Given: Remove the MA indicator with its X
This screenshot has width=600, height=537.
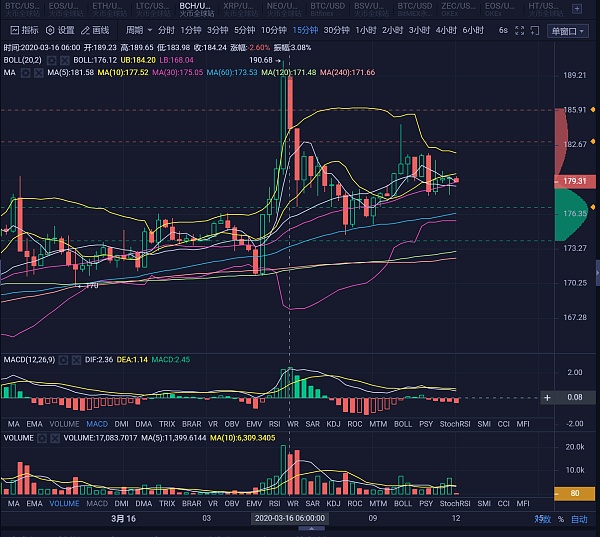Looking at the screenshot, I should (x=38, y=72).
